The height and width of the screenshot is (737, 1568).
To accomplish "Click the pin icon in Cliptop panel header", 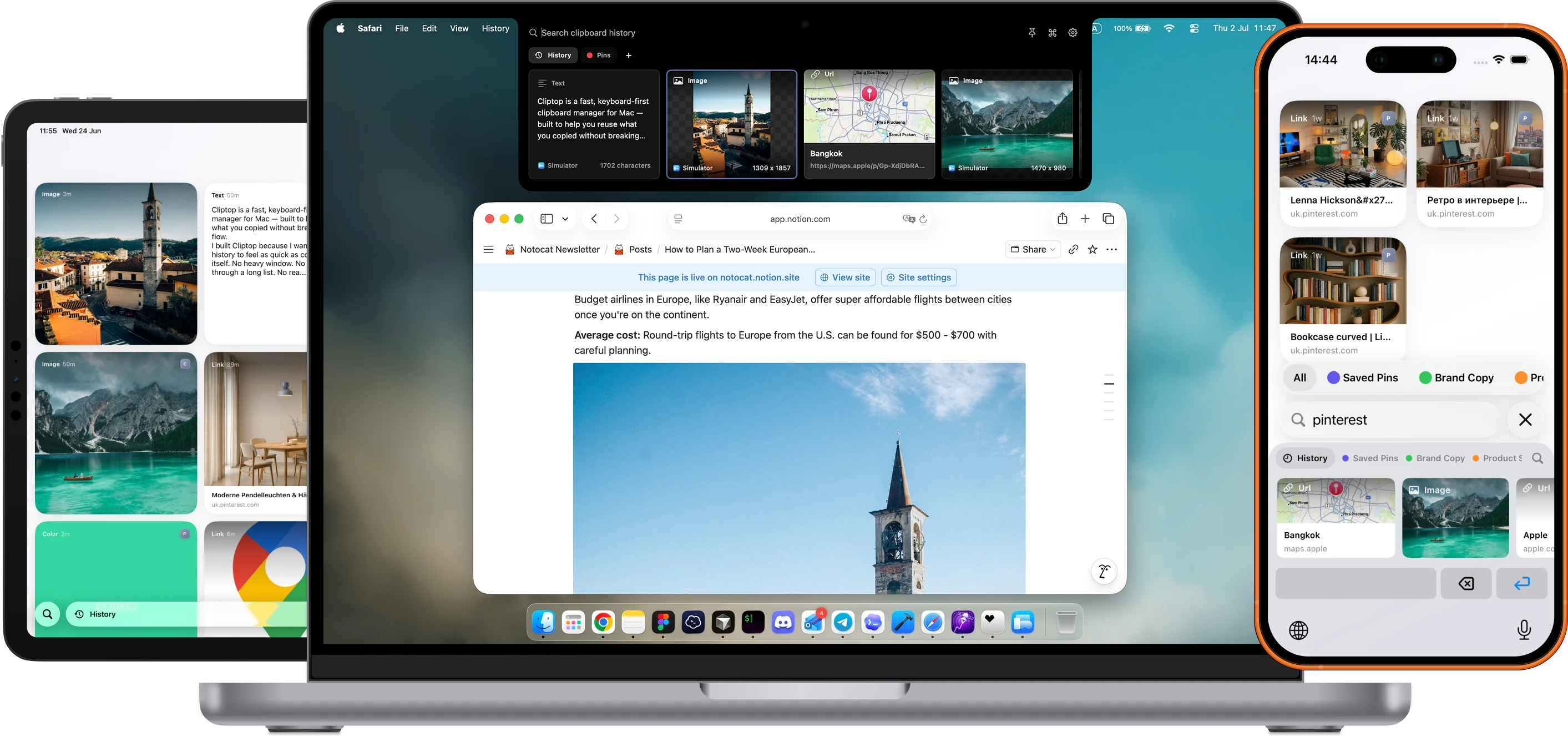I will click(x=1031, y=33).
